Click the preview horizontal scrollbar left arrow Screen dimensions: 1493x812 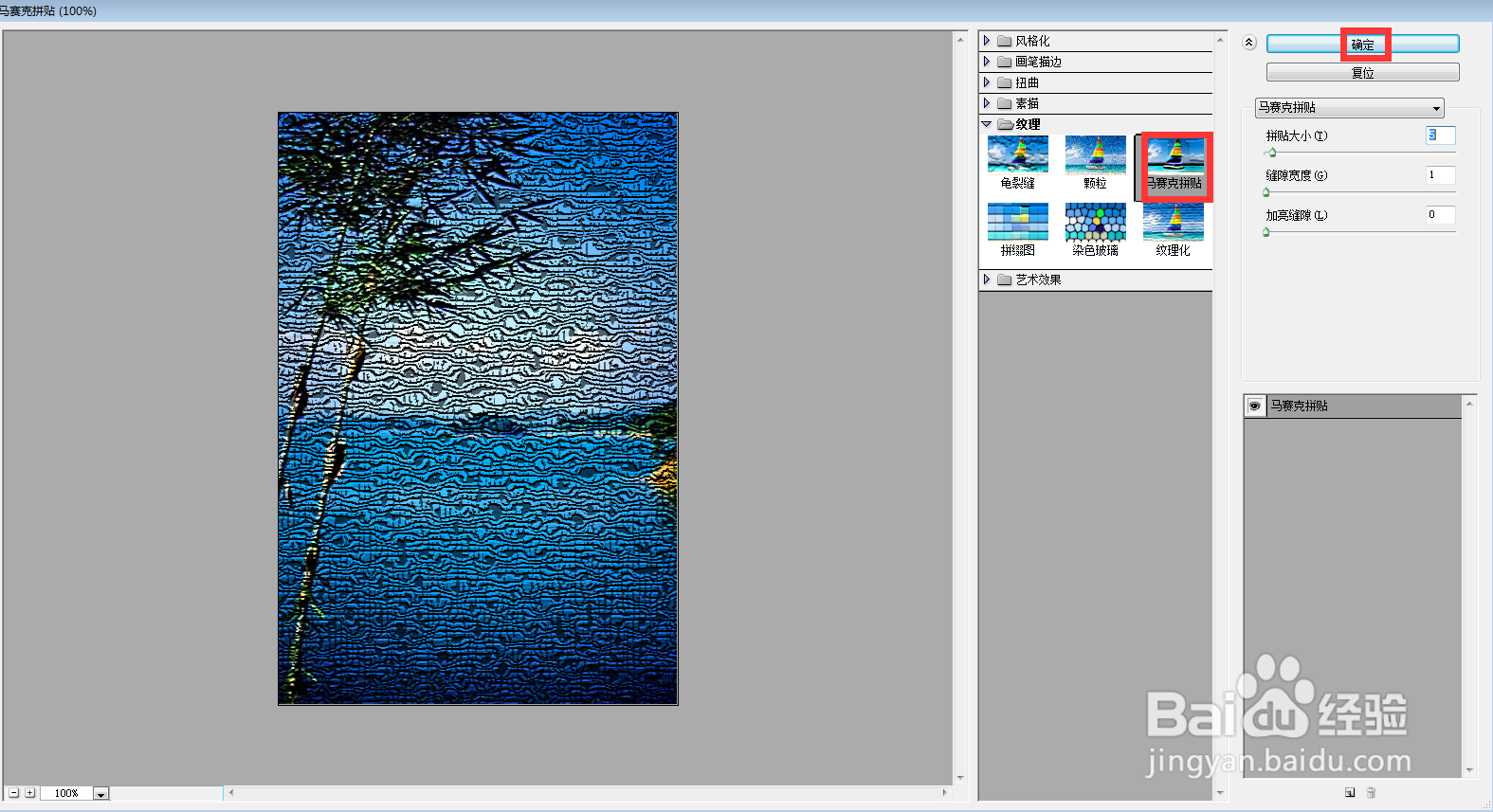coord(231,792)
